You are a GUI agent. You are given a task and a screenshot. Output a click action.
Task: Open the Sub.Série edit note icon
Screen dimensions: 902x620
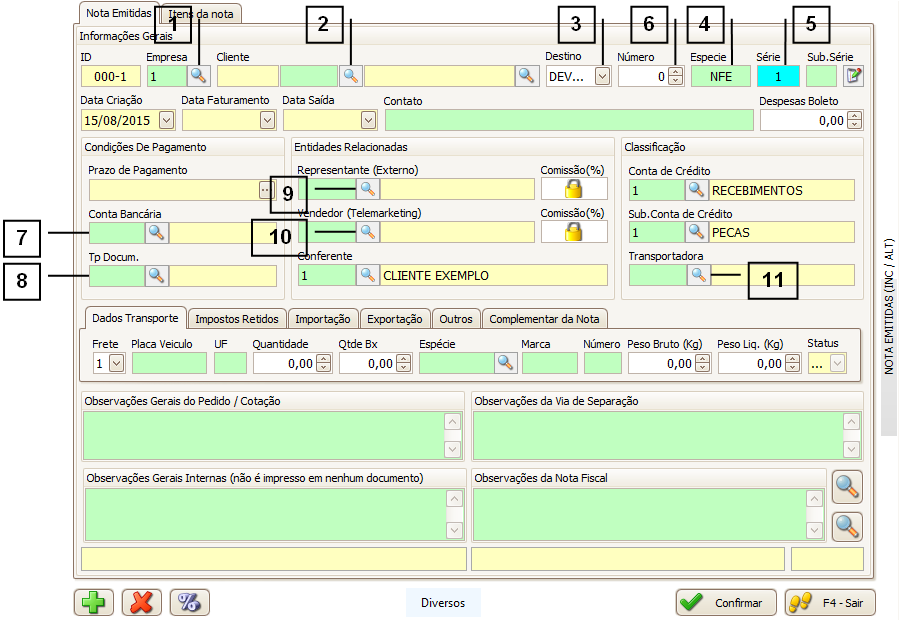(853, 75)
